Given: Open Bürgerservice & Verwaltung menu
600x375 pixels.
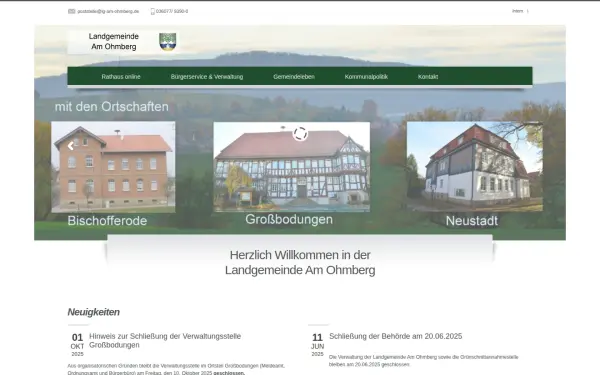Looking at the screenshot, I should pos(207,77).
